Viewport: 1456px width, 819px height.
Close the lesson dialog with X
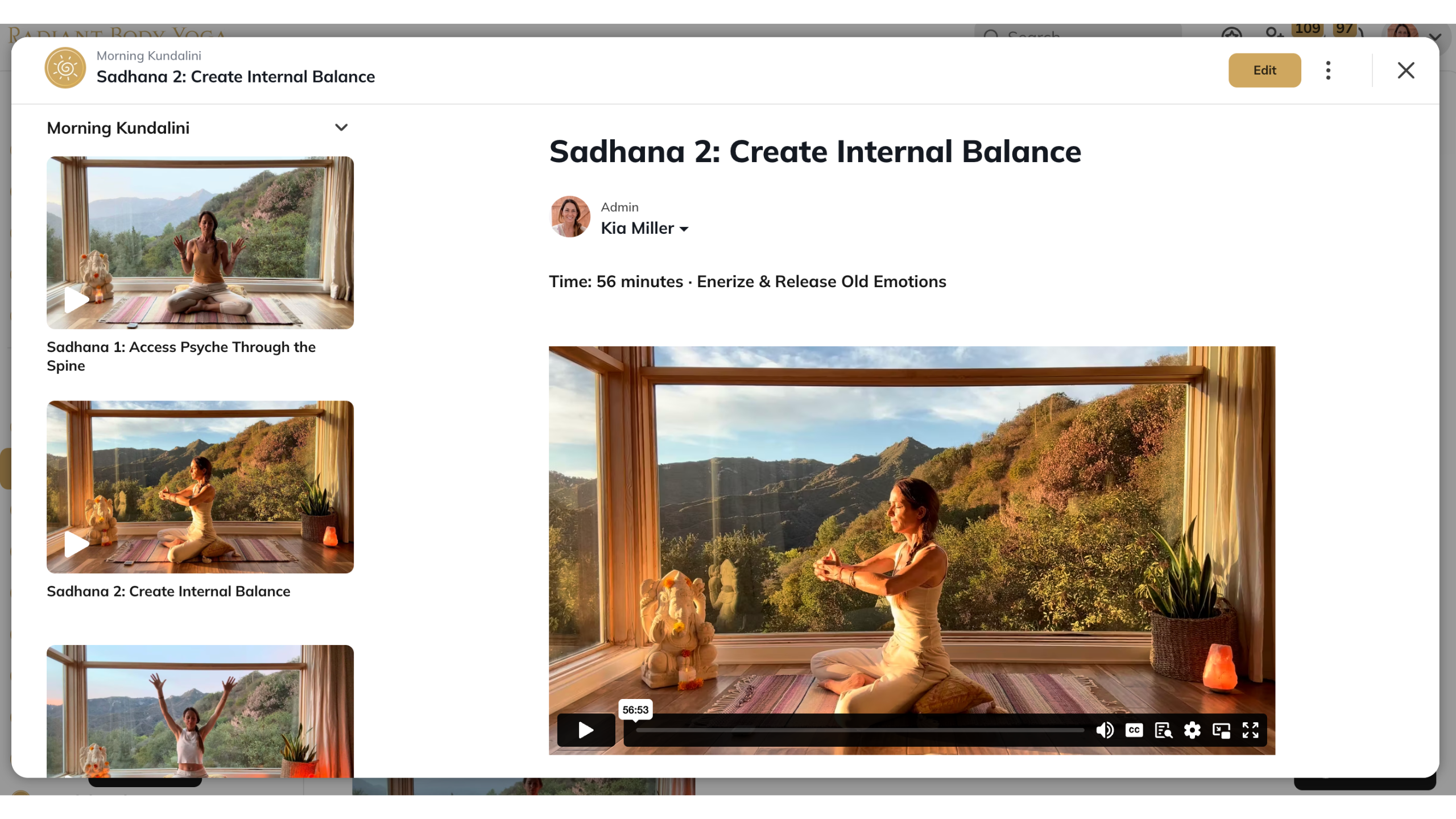tap(1405, 71)
